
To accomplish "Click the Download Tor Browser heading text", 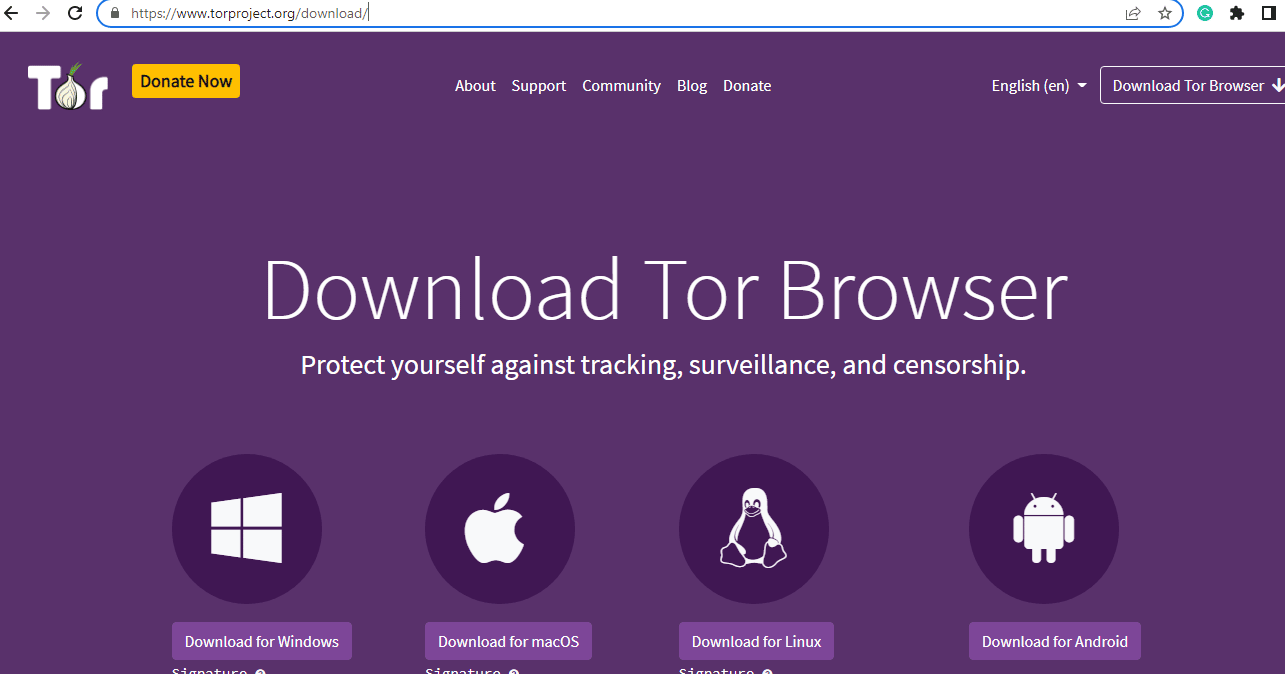I will click(x=665, y=290).
